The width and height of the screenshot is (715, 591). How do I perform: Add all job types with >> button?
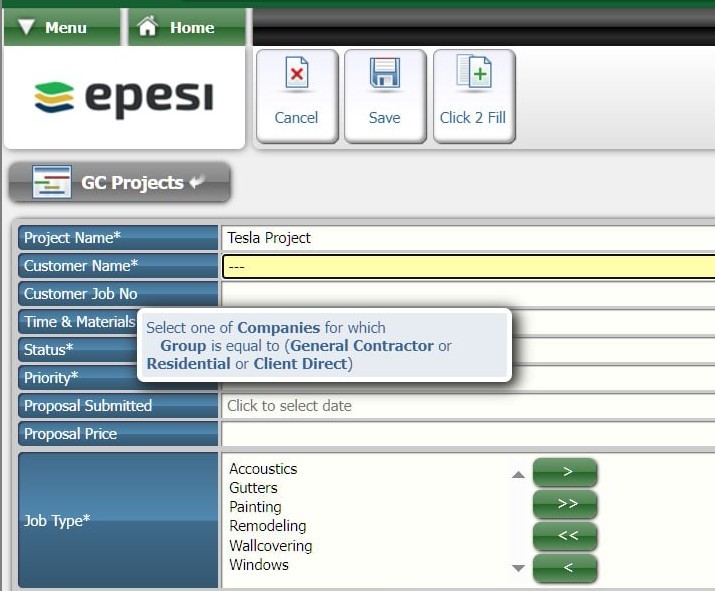[x=565, y=503]
